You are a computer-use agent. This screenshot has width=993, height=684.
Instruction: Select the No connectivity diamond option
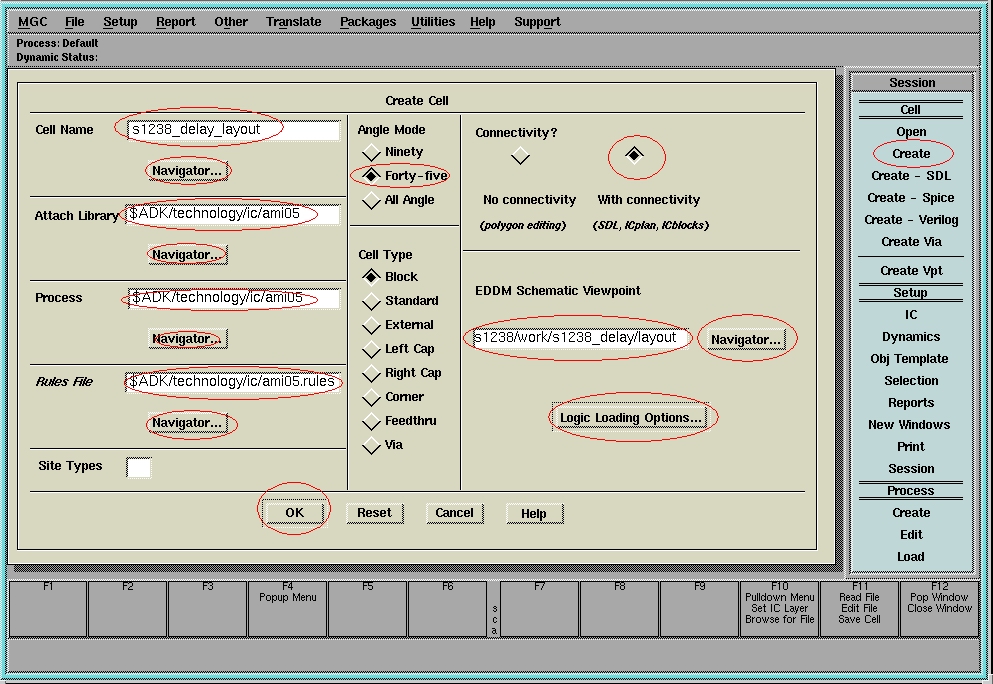coord(520,156)
